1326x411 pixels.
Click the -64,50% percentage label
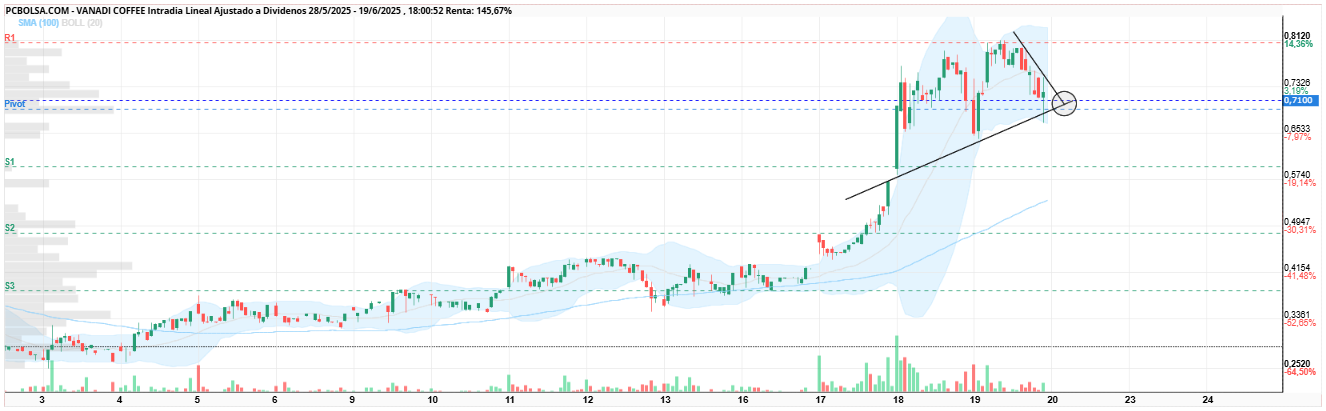pyautogui.click(x=1298, y=372)
